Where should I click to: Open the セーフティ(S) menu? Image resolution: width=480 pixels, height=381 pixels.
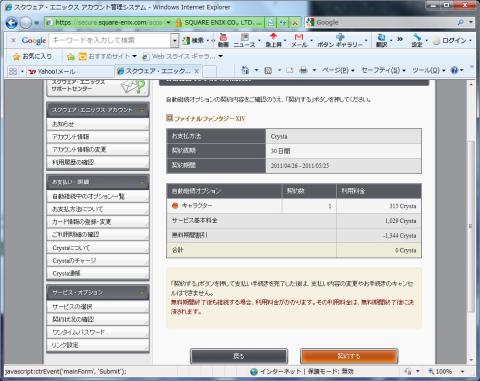[x=383, y=70]
